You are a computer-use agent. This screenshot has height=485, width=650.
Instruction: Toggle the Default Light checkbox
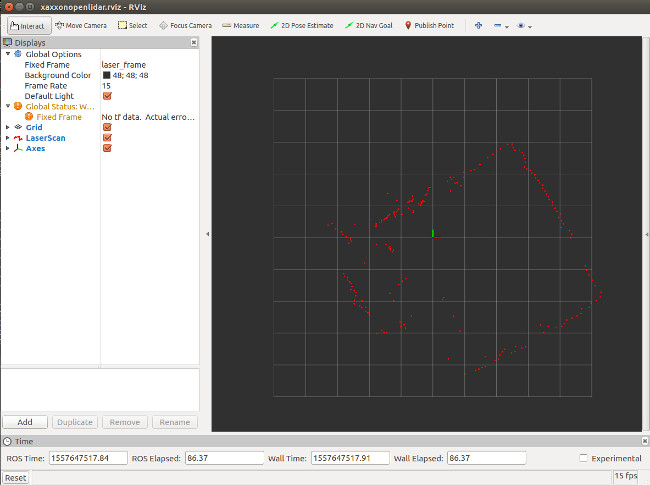point(107,96)
